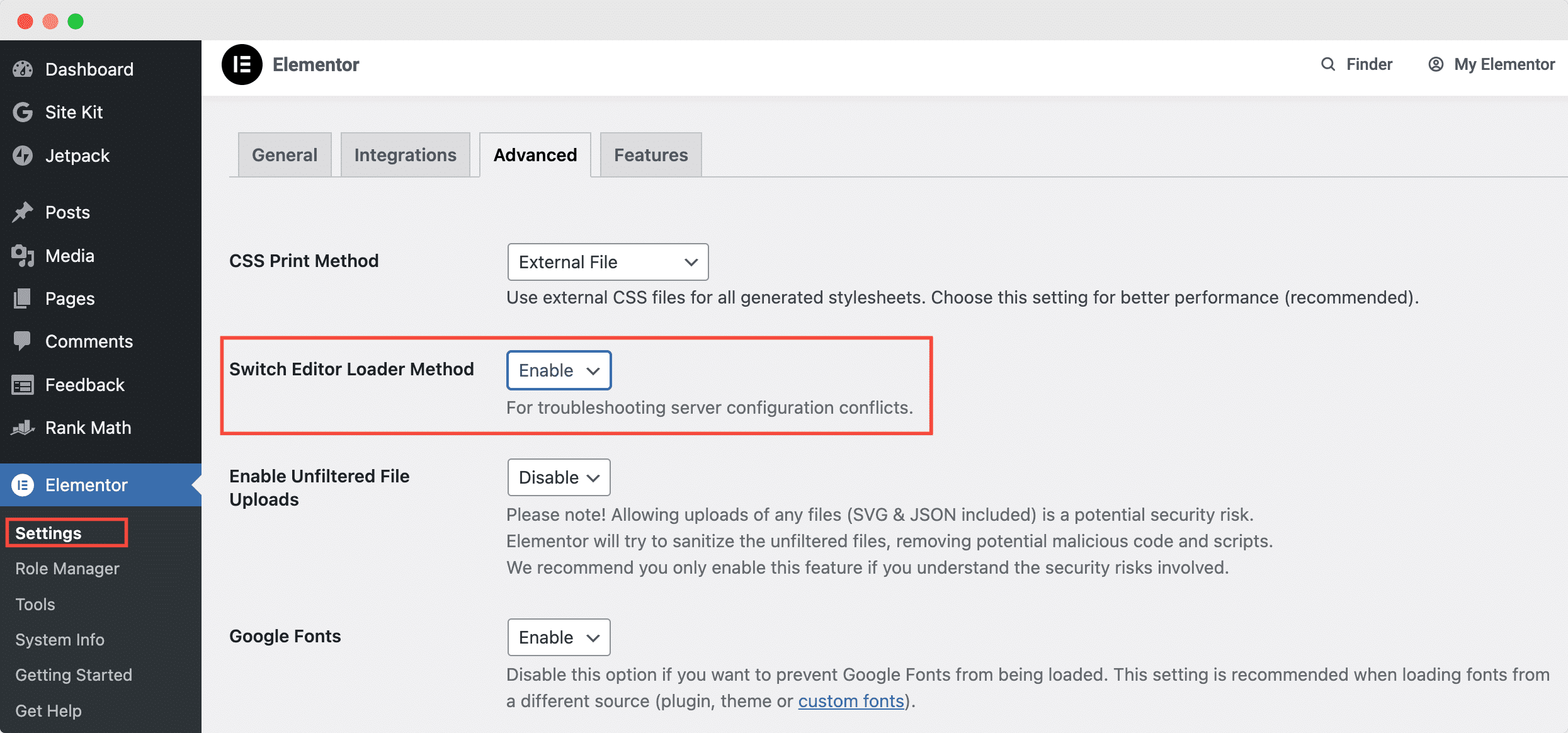Open the Switch Editor Loader Method dropdown

coord(558,370)
